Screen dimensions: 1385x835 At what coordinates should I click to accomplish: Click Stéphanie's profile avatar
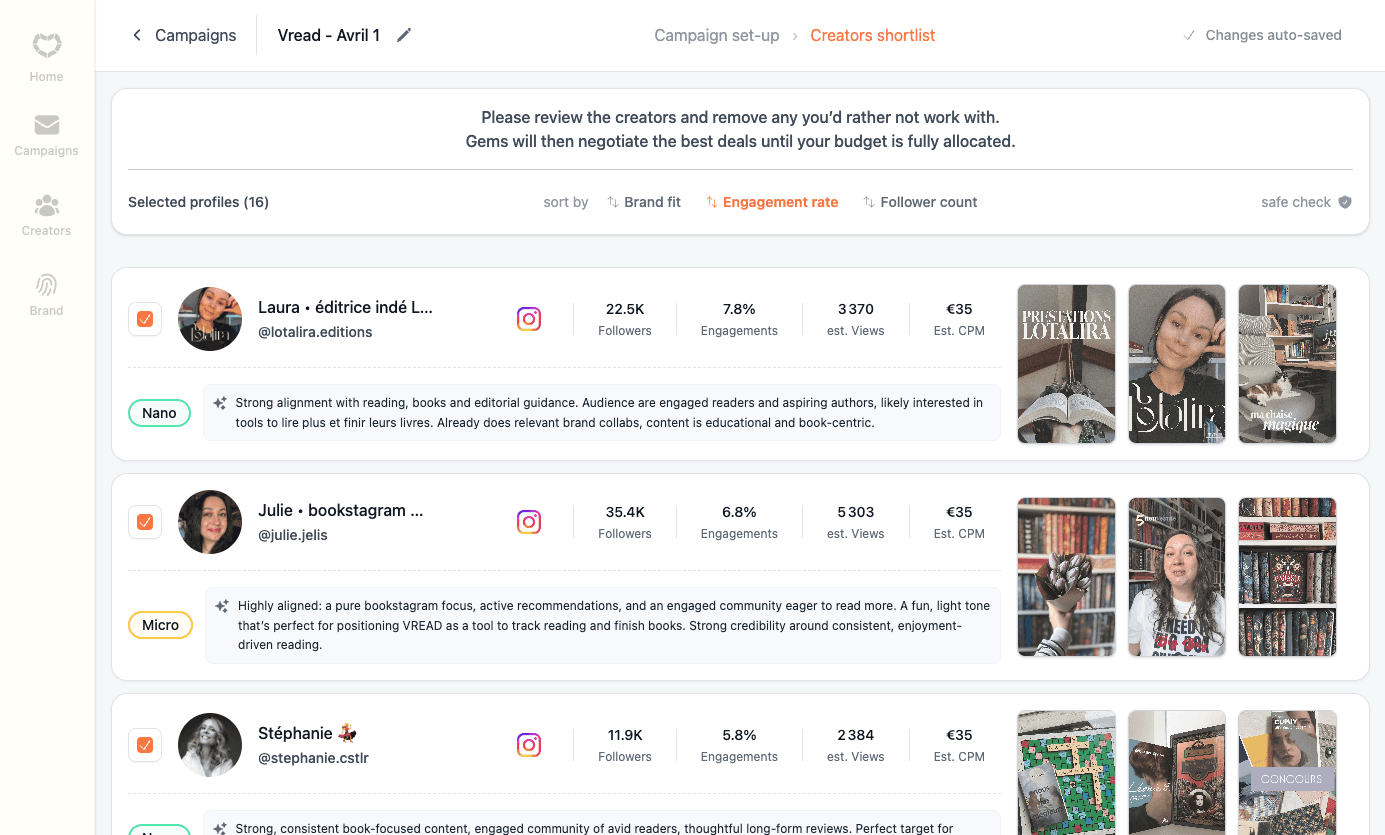(x=210, y=745)
